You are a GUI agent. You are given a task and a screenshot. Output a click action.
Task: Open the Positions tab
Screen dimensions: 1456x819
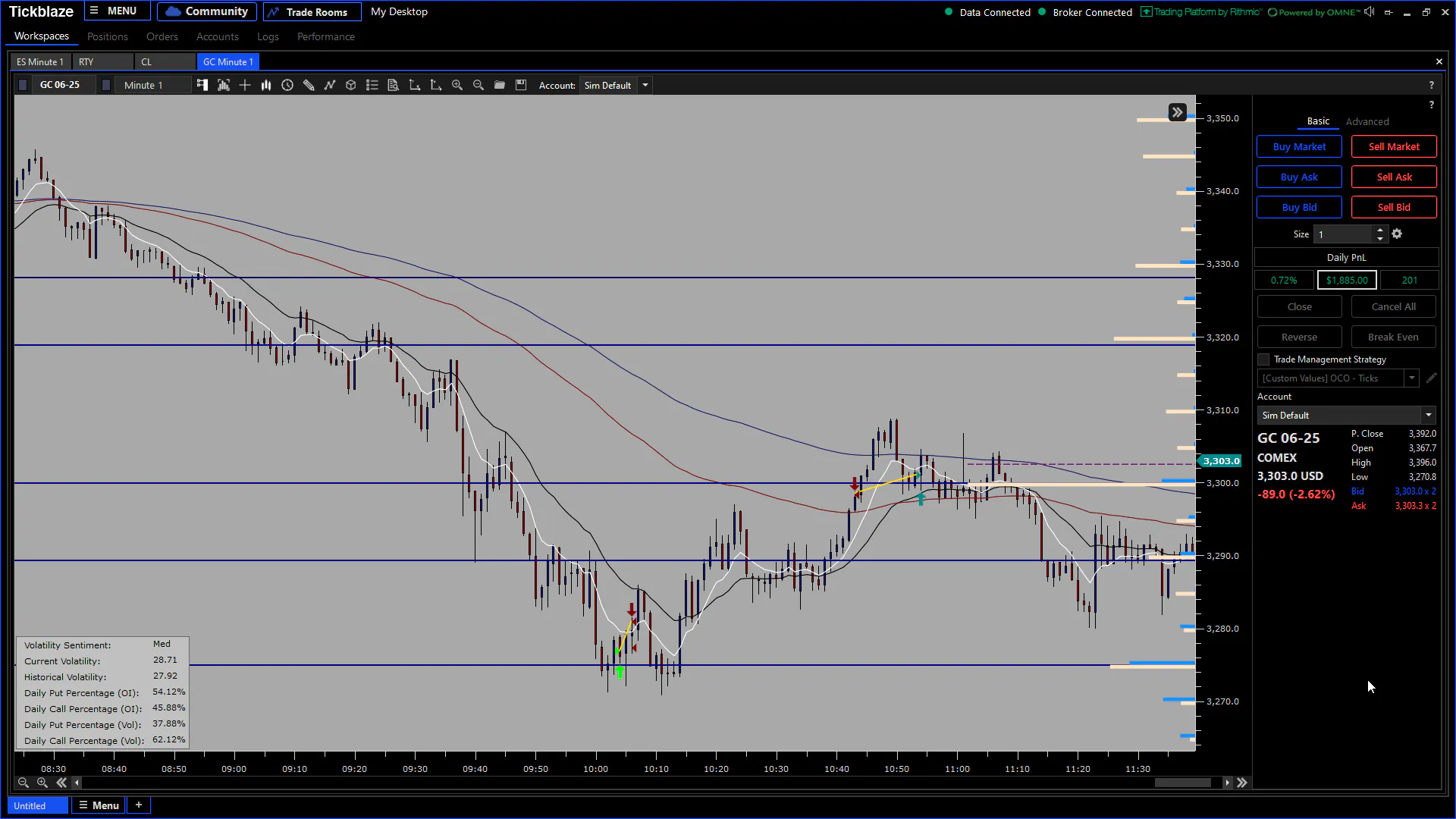[108, 36]
